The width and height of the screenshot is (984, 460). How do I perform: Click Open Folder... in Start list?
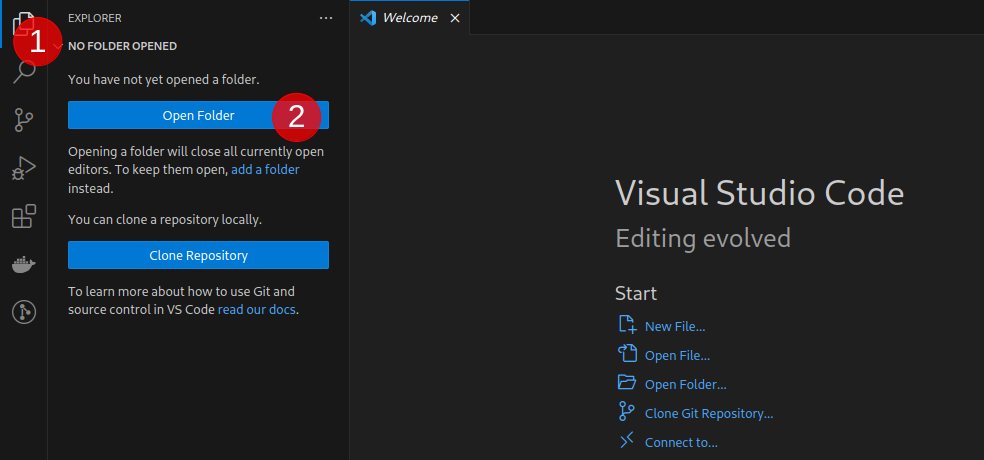click(685, 384)
